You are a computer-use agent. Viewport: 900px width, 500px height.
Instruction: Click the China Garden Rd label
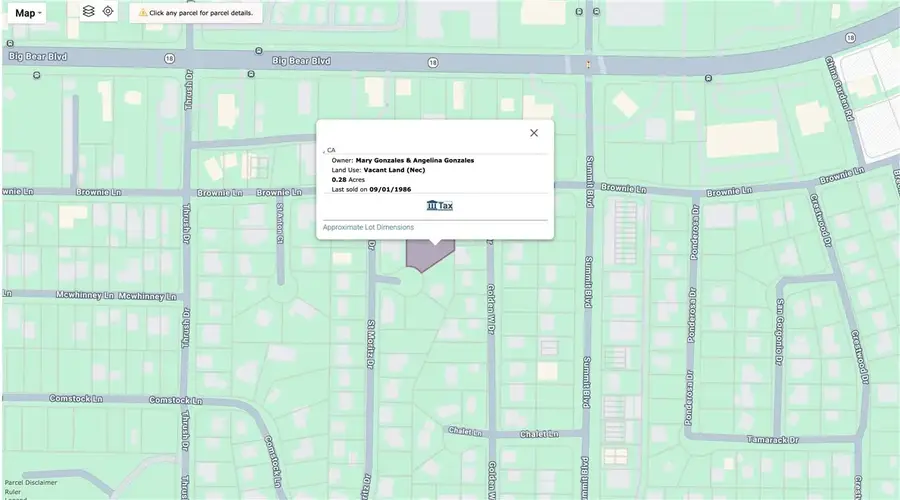coord(840,88)
